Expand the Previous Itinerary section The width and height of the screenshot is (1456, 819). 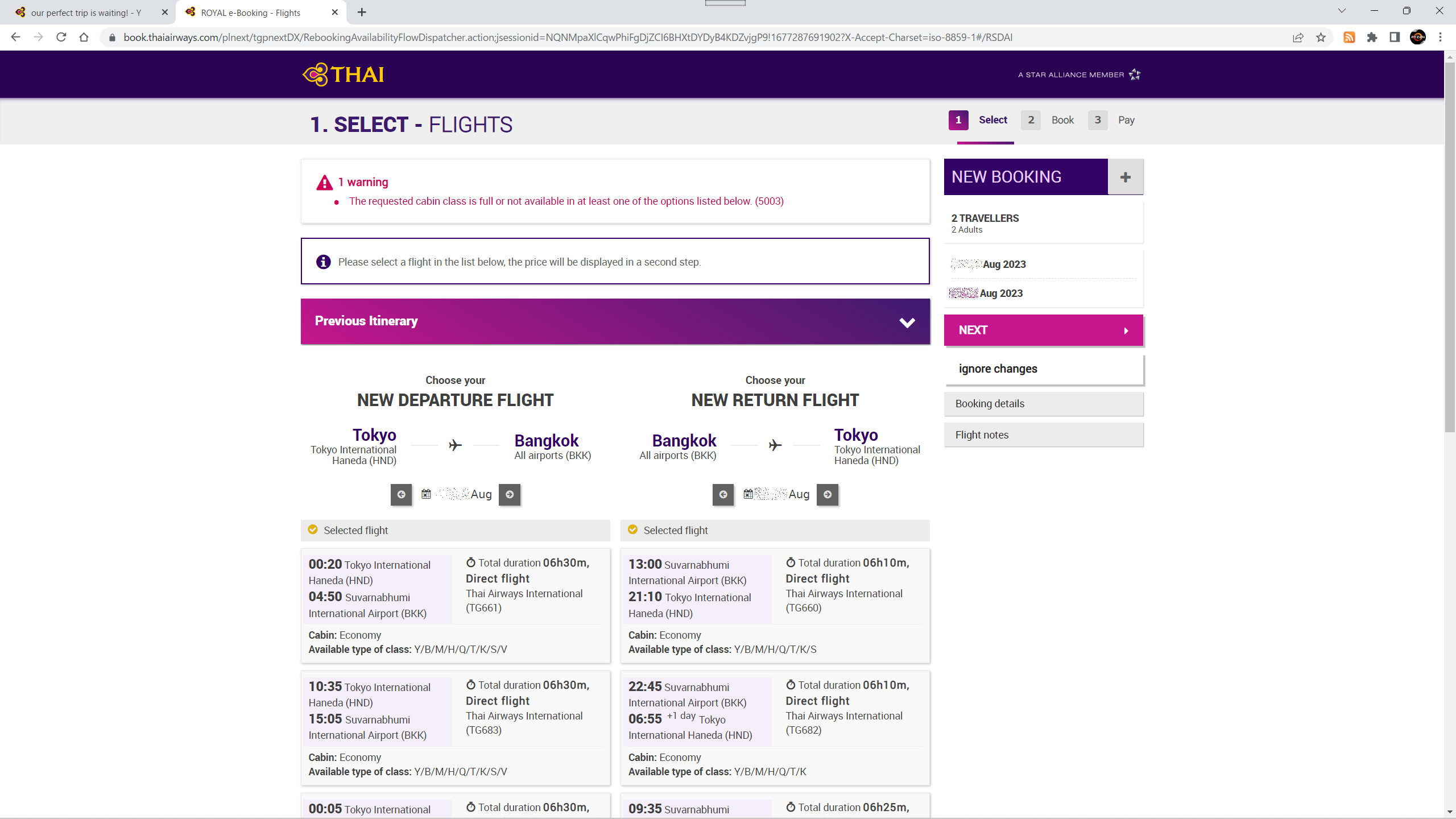click(x=615, y=321)
